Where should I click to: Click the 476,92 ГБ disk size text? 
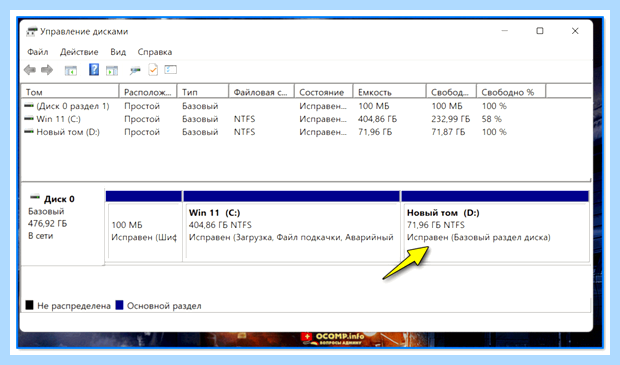click(x=47, y=223)
